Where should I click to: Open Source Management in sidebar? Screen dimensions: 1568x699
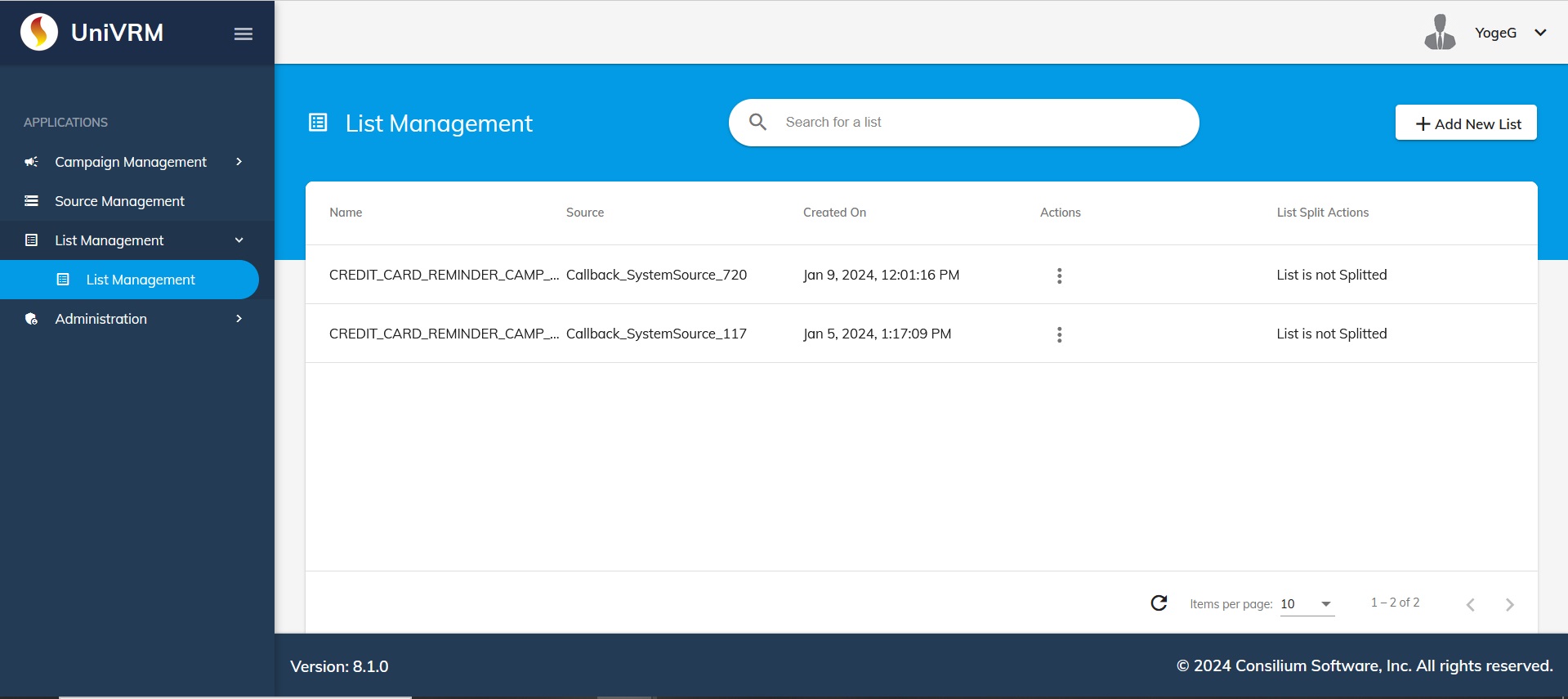[x=119, y=201]
